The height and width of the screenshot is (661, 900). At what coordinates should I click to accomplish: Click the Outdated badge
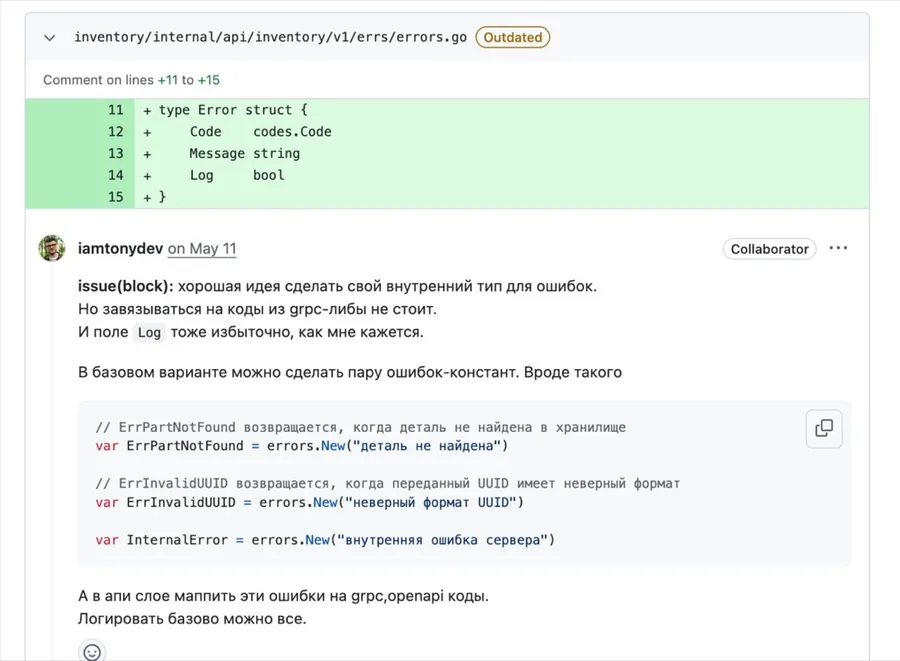[x=513, y=37]
